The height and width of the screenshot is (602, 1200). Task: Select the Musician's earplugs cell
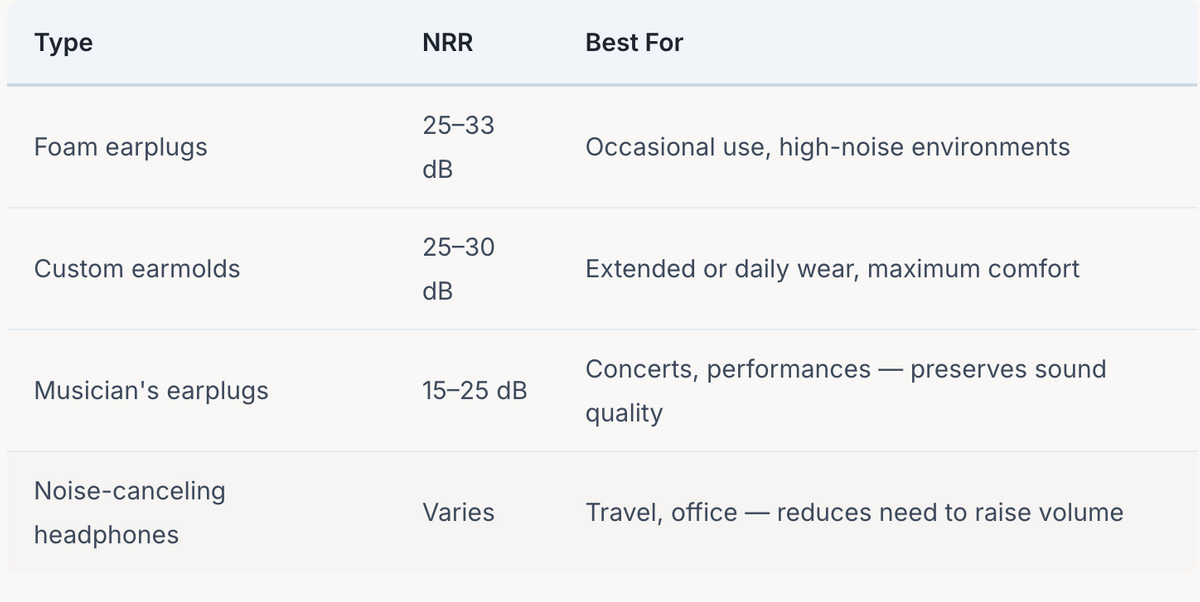151,391
